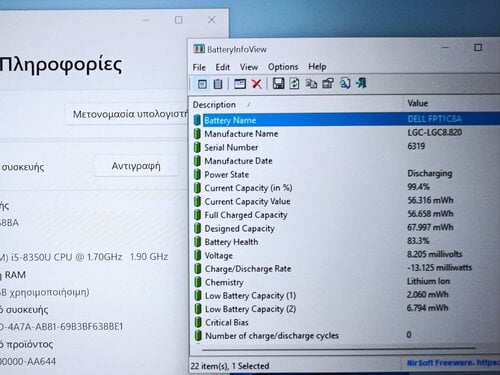Open the Options menu

click(283, 67)
